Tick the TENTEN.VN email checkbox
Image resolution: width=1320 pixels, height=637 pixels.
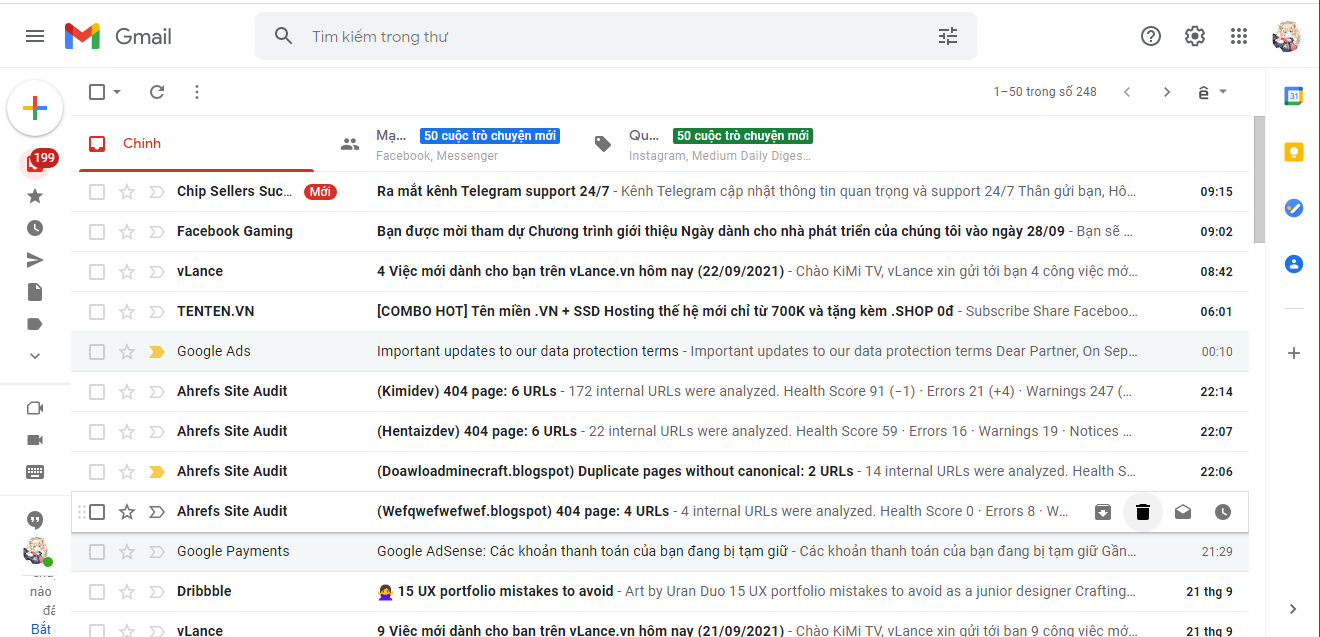[97, 311]
